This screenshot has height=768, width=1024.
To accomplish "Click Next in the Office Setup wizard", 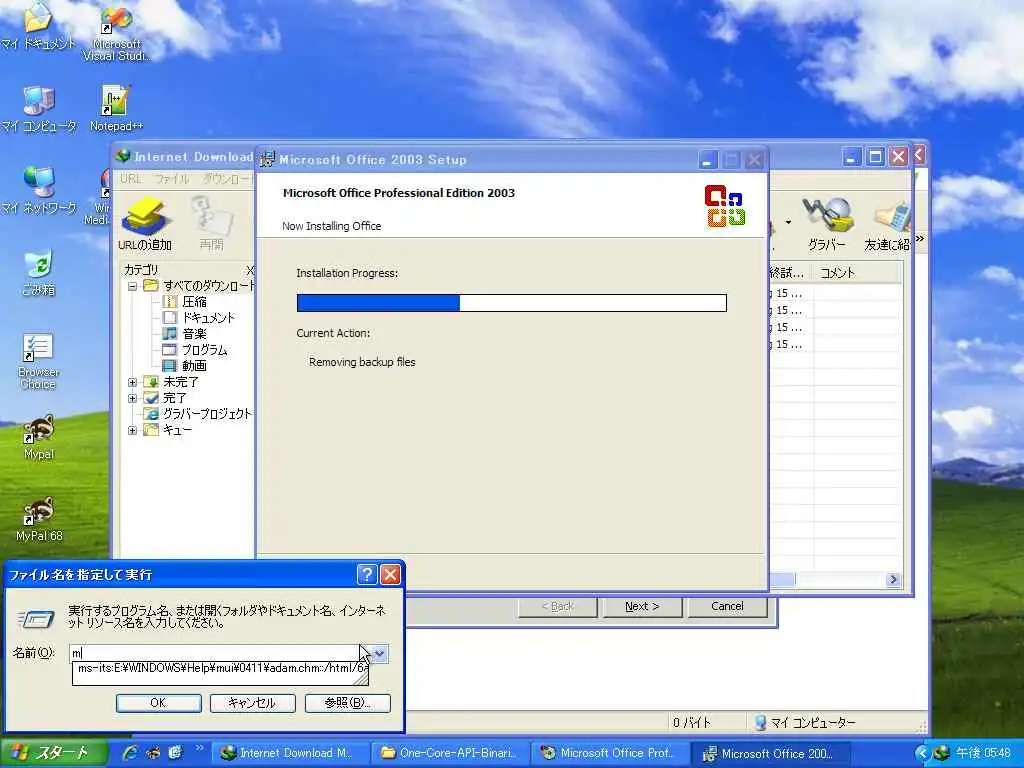I will (x=642, y=606).
